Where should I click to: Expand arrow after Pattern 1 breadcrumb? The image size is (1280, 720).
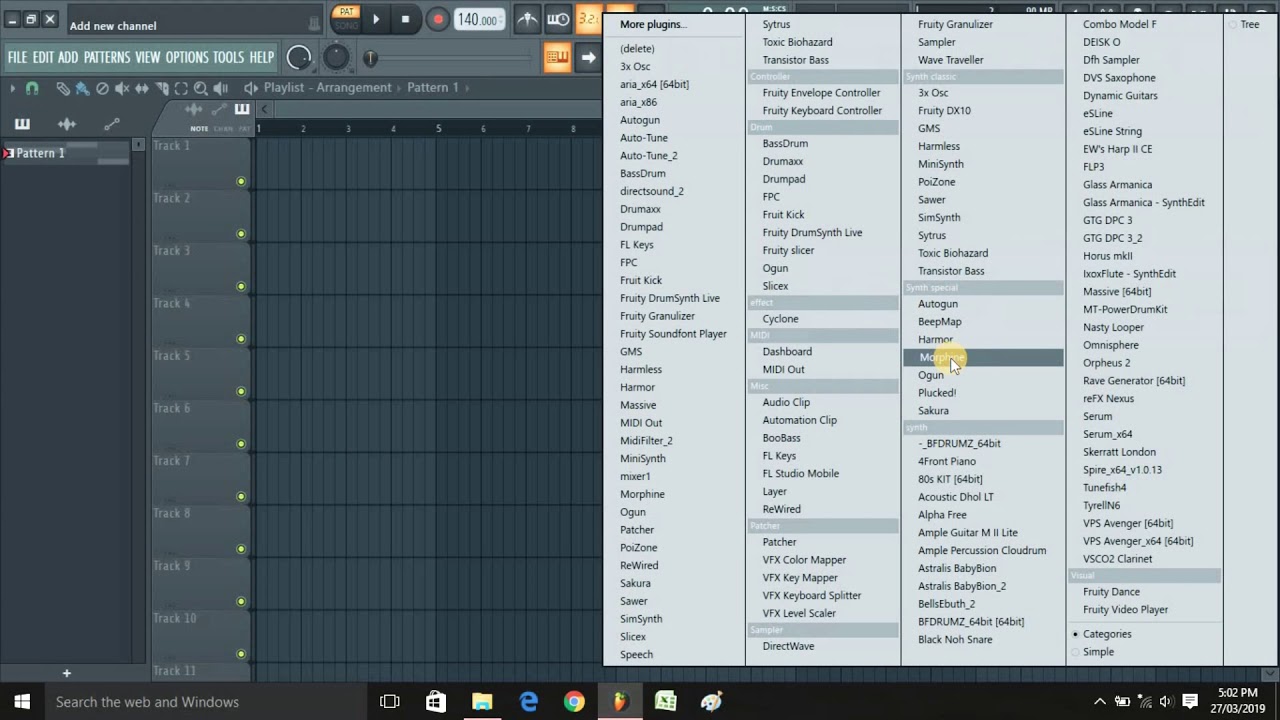click(467, 88)
